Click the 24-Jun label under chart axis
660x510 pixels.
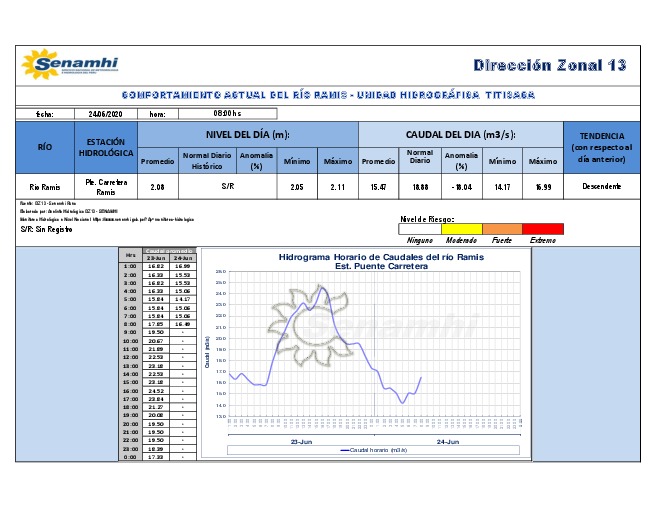coord(447,441)
